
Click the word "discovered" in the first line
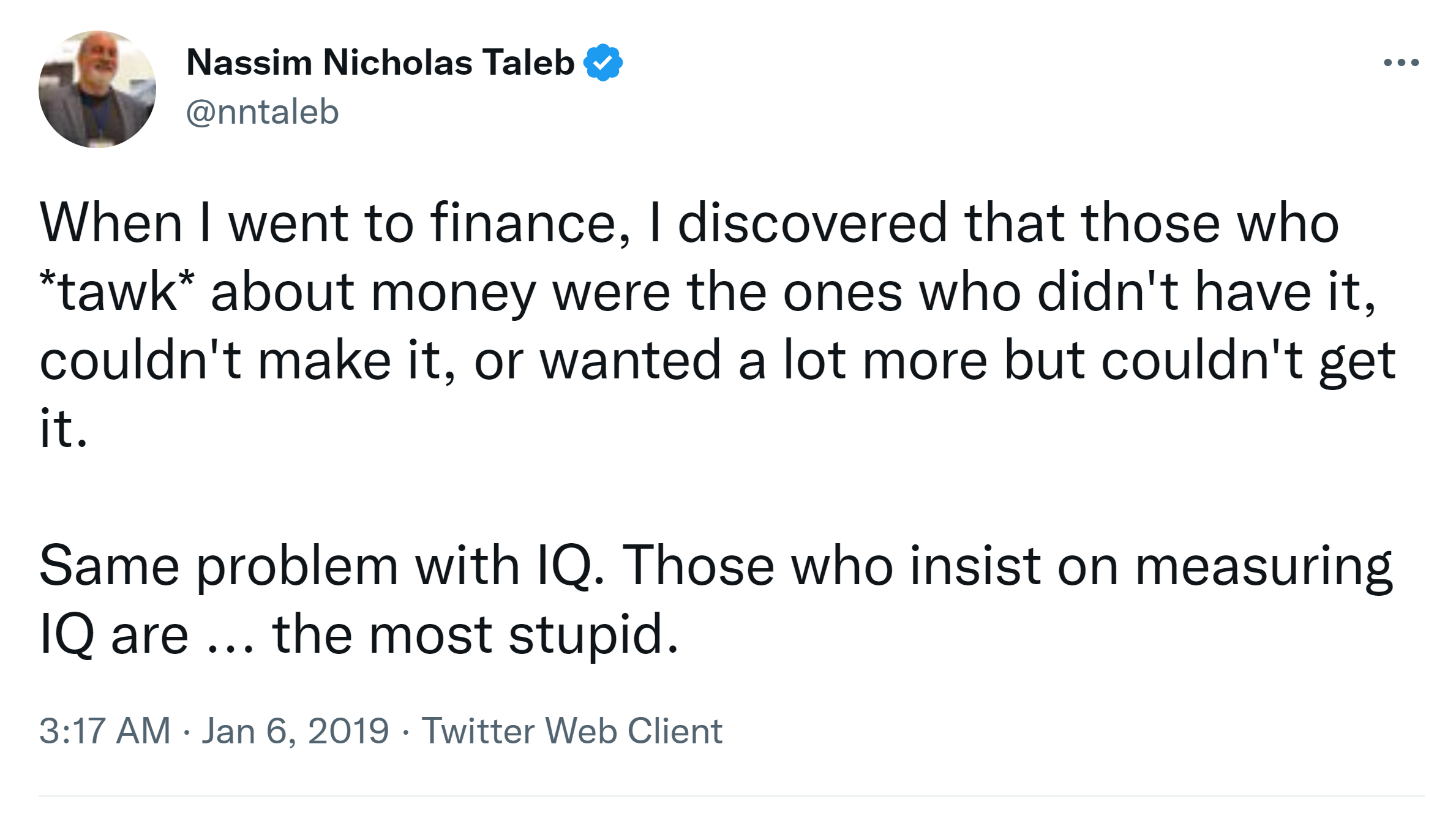[812, 223]
